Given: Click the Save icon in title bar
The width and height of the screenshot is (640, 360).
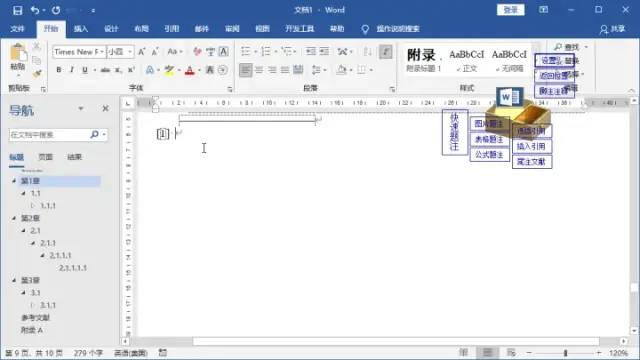Looking at the screenshot, I should [x=18, y=10].
